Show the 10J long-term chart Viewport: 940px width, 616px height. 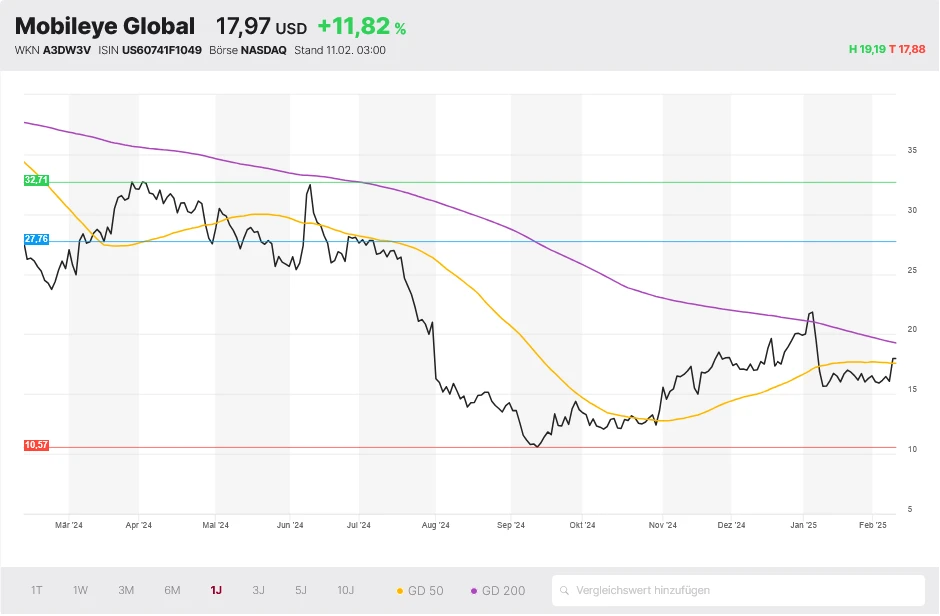345,590
